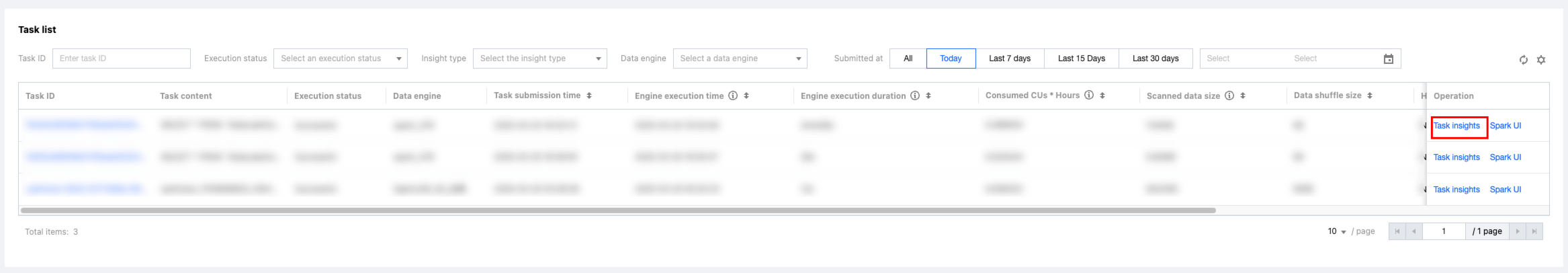Click info icon beside Consumed CUs * Hours
This screenshot has height=273, width=1568.
1089,95
